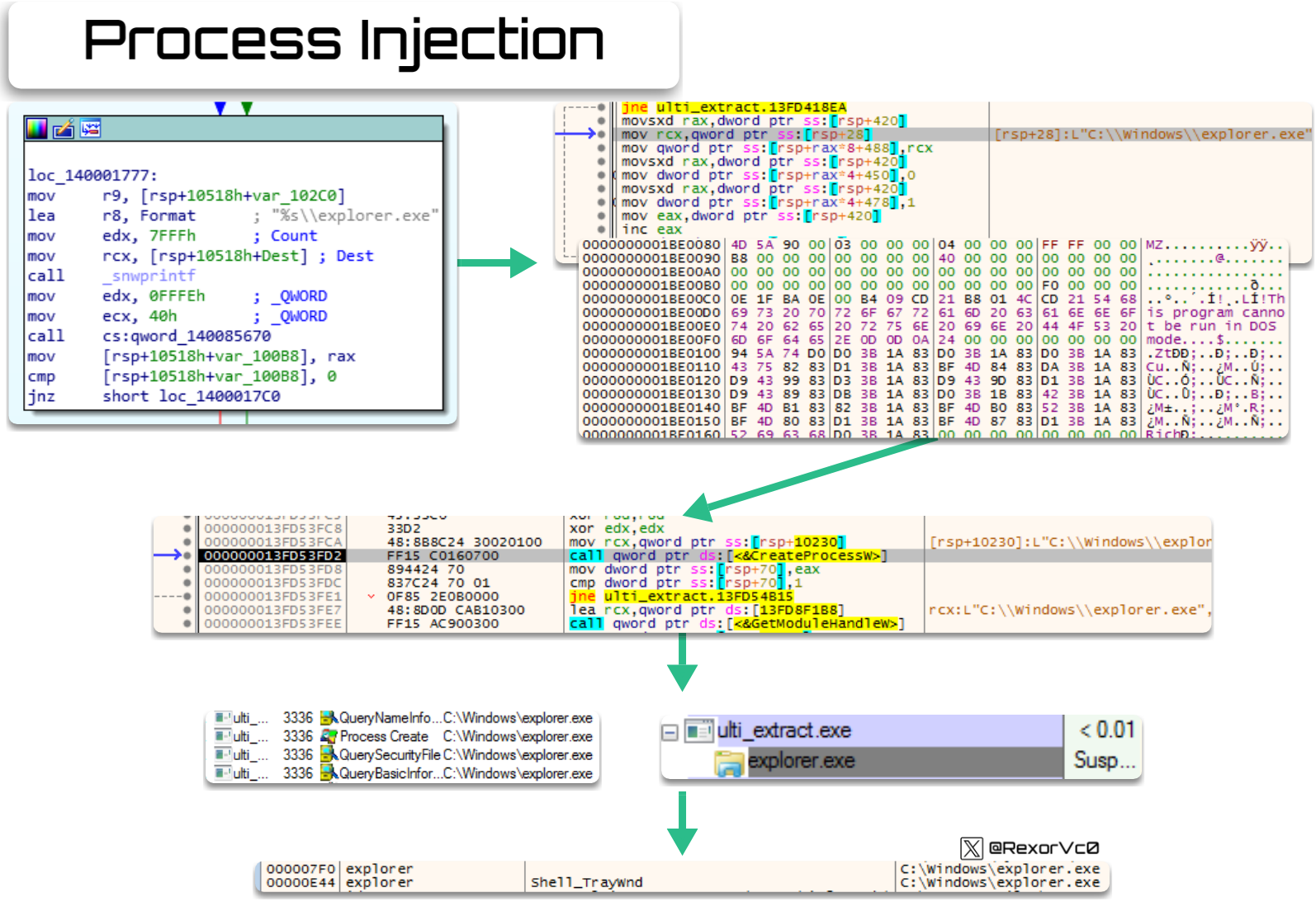Click the pencil edit icon in the IDA node header
This screenshot has width=1316, height=902.
(64, 129)
